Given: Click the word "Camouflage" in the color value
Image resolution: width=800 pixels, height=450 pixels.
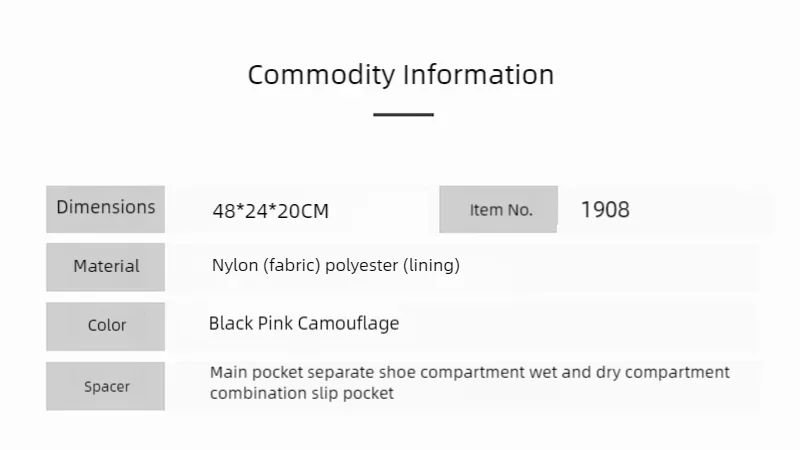Looking at the screenshot, I should [350, 323].
